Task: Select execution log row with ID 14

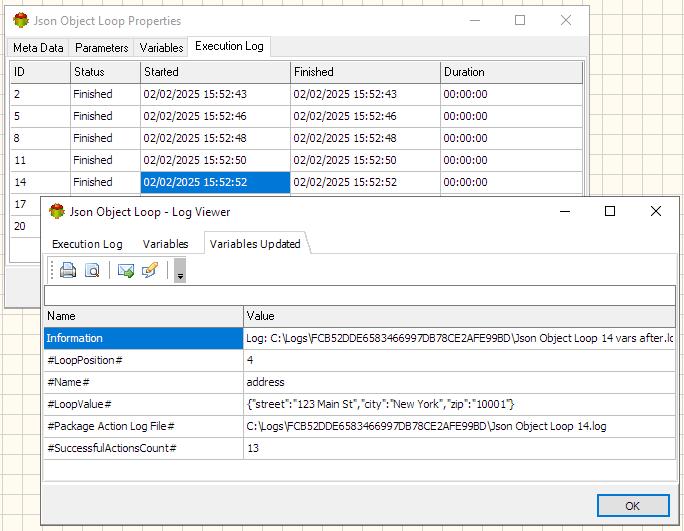Action: 296,182
